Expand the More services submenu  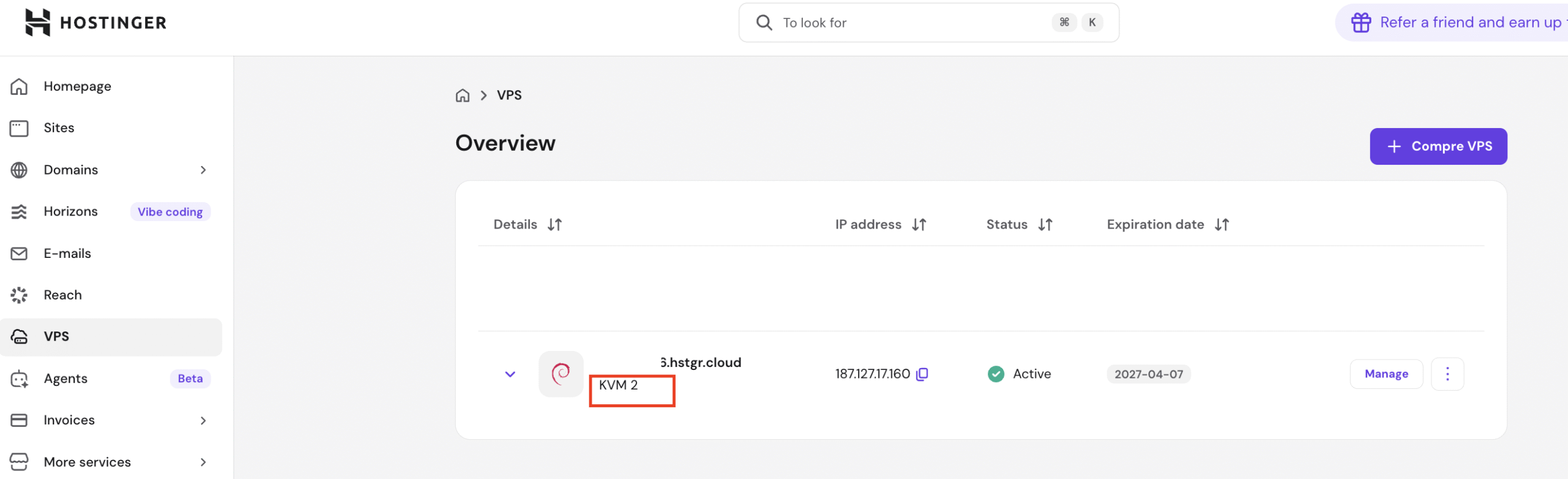point(203,462)
